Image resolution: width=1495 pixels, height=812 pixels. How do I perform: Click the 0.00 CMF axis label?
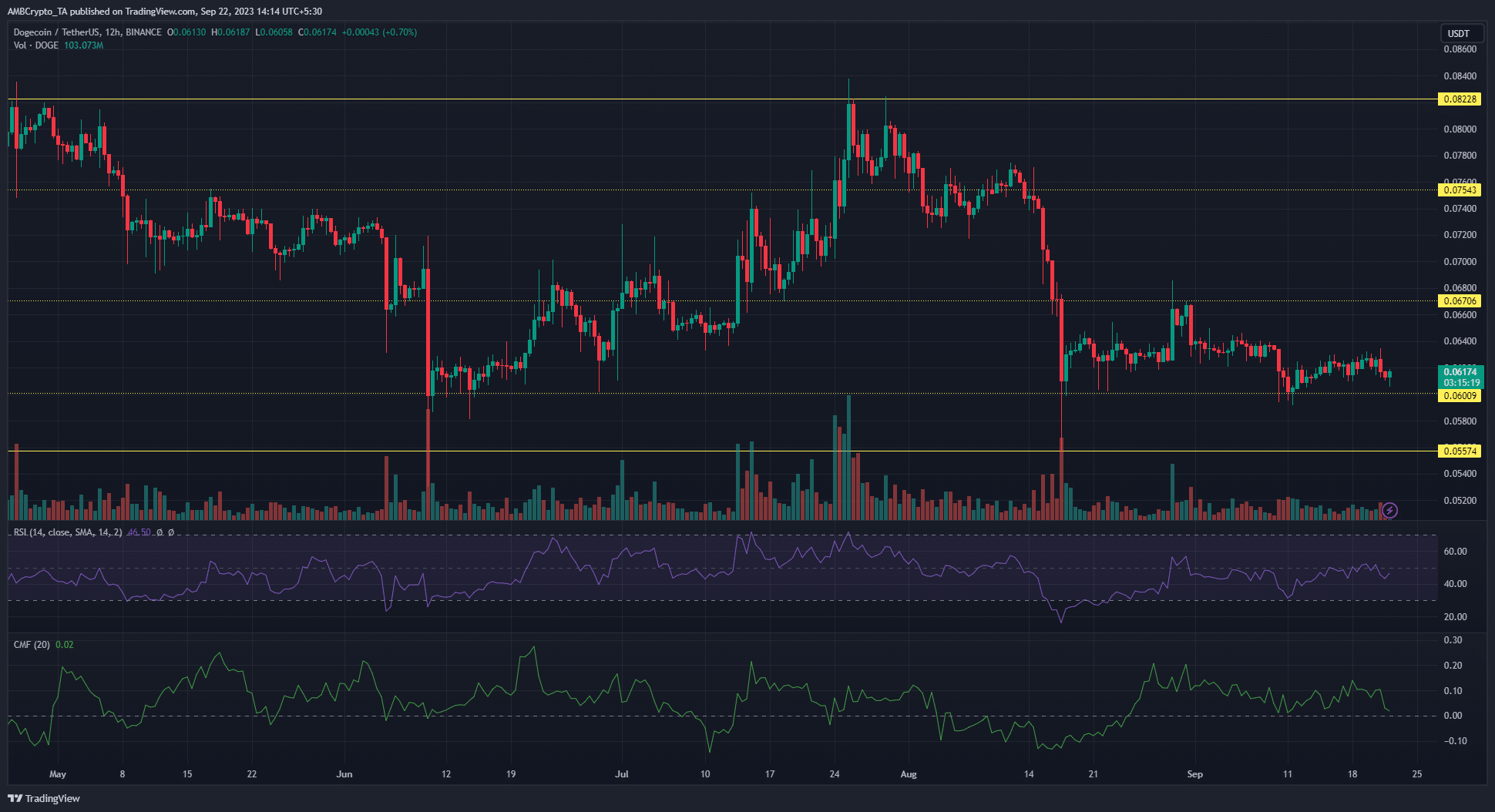coord(1453,716)
